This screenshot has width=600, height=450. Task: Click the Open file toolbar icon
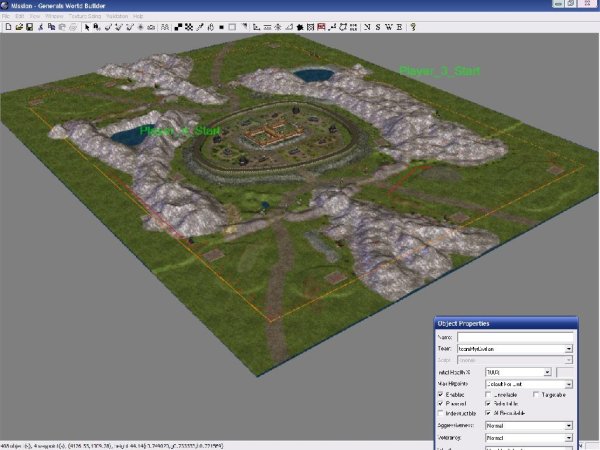(18, 27)
